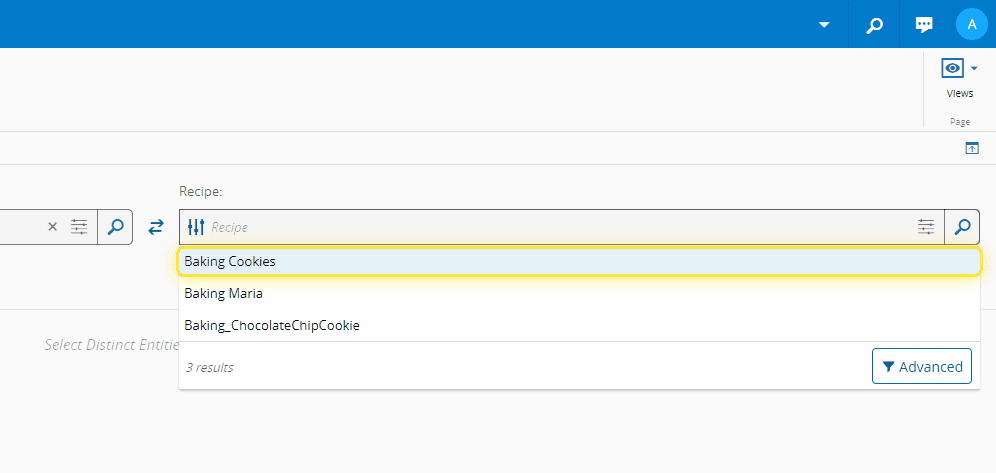The height and width of the screenshot is (473, 996).
Task: Click the pop-out panel icon below Views
Action: tap(971, 148)
